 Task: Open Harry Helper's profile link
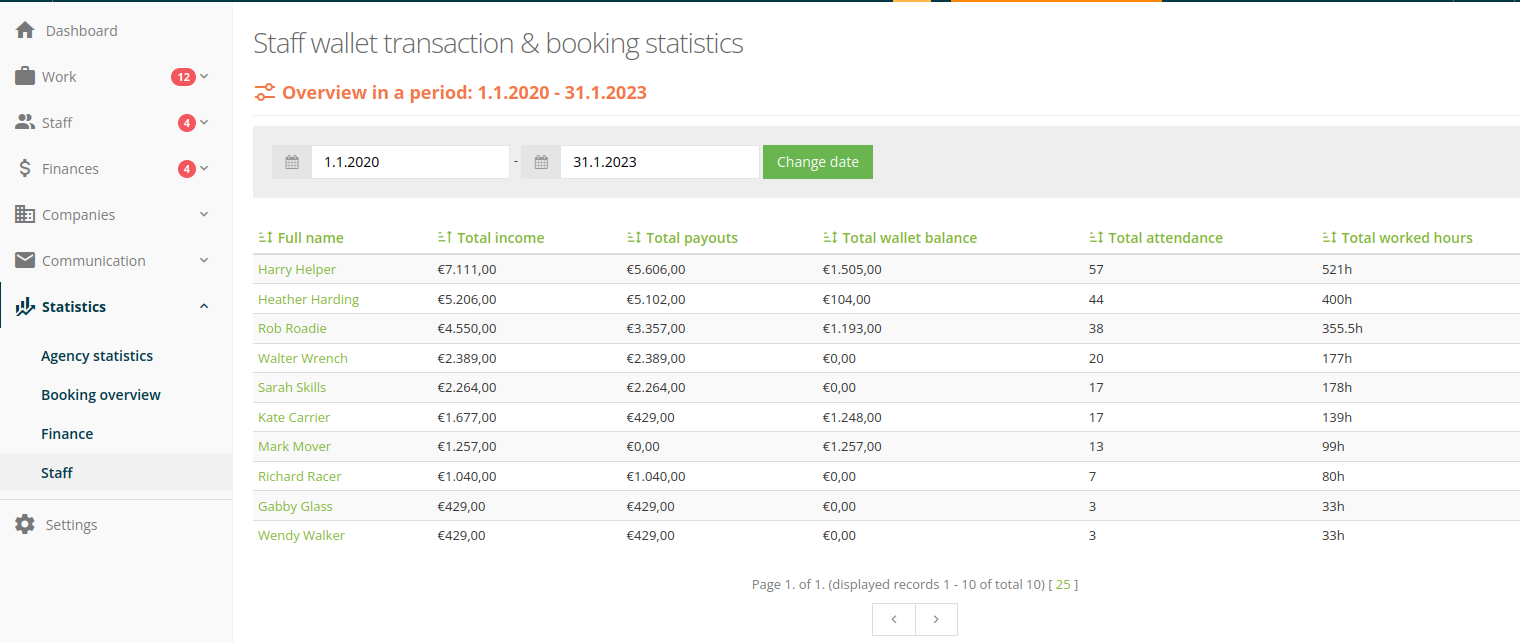296,269
